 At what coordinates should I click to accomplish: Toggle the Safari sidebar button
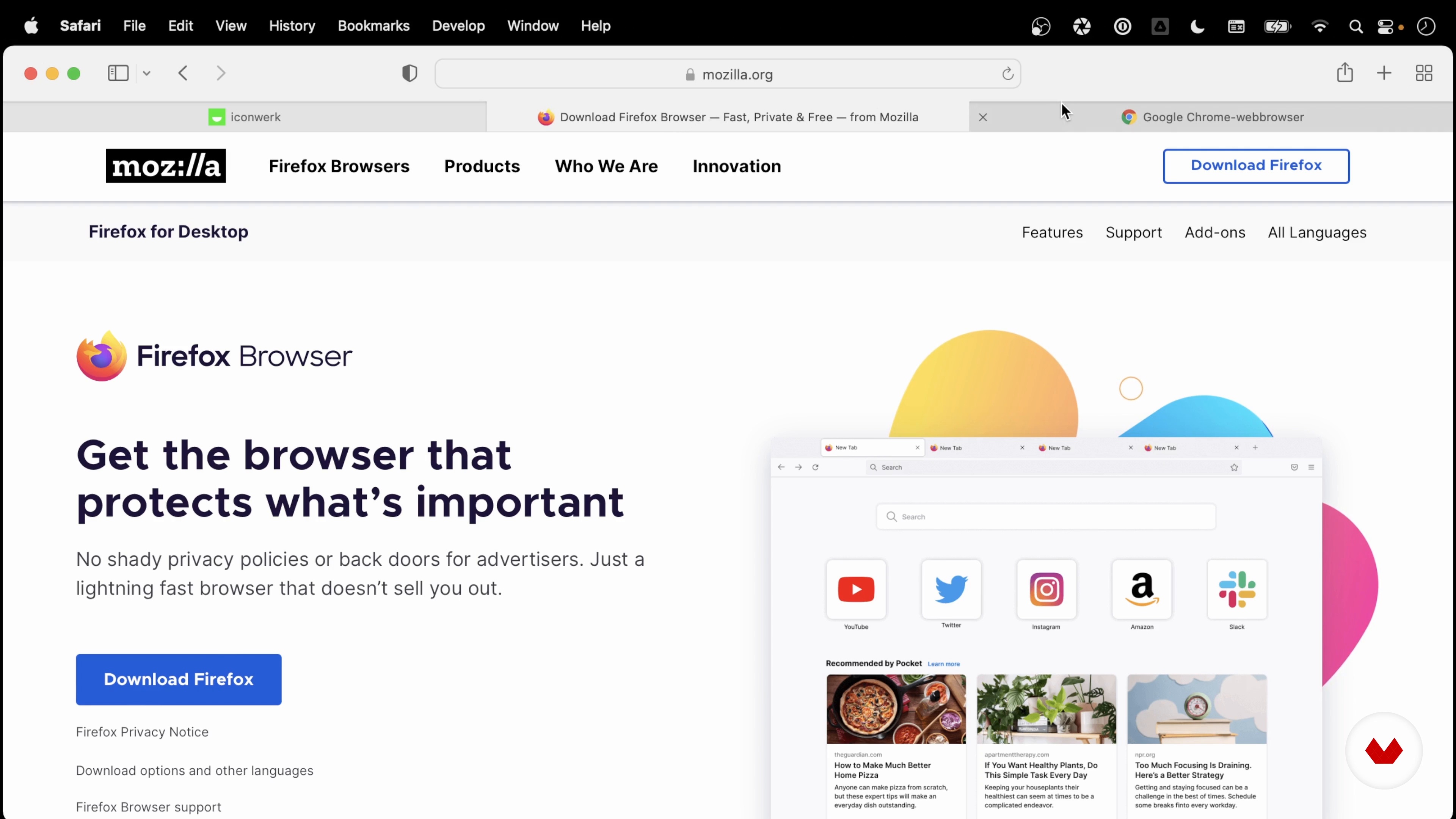pos(118,74)
